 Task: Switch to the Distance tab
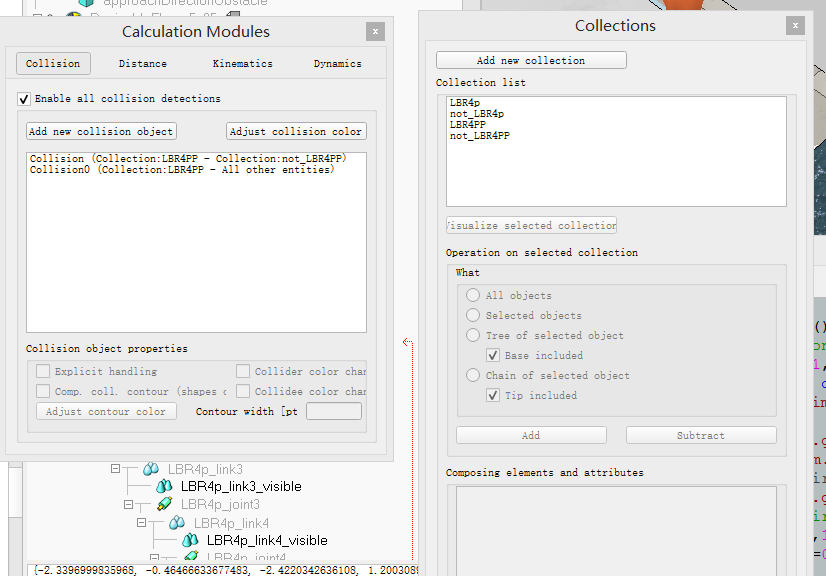(142, 62)
